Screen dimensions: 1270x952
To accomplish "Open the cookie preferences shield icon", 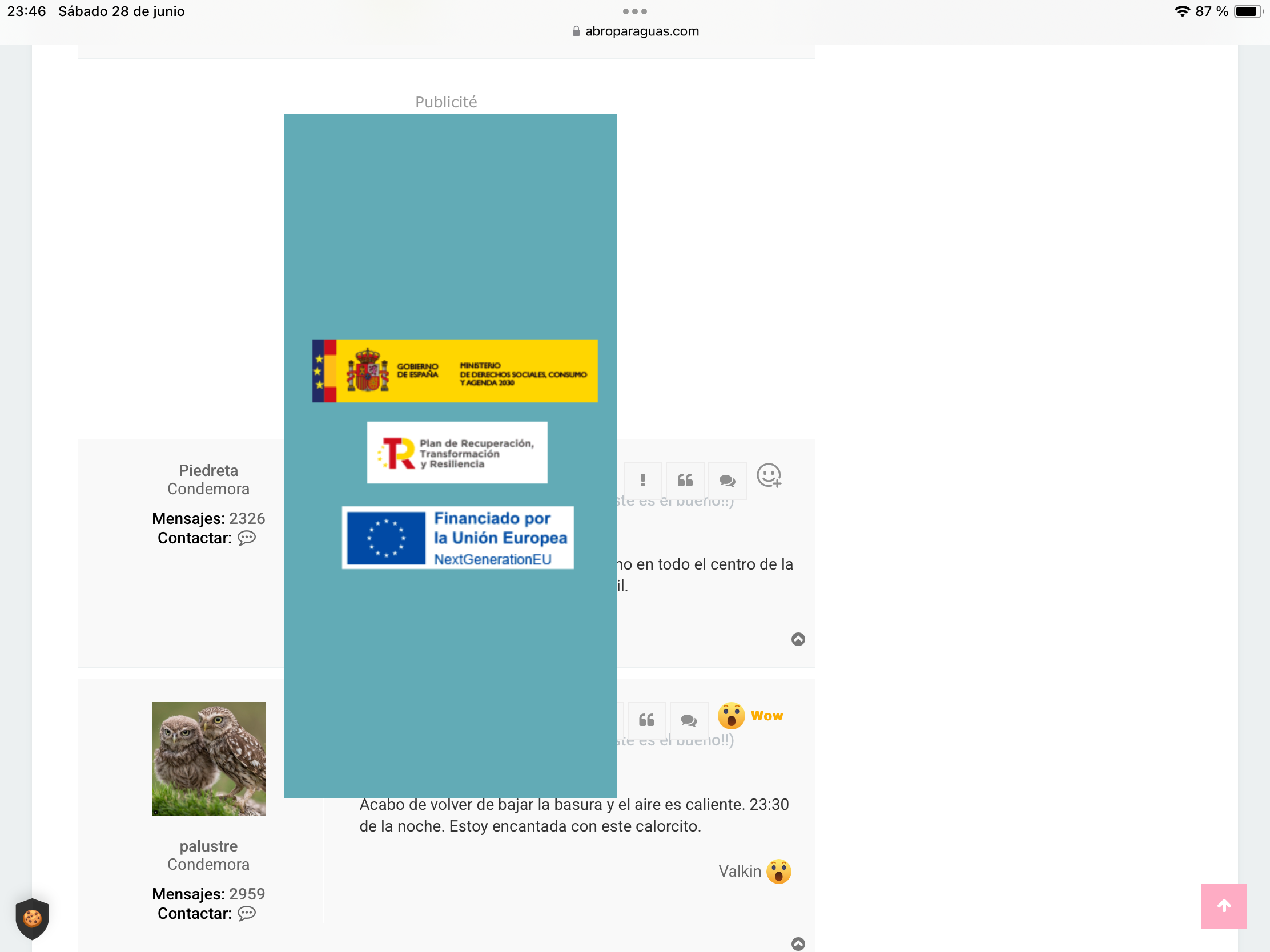I will tap(32, 919).
